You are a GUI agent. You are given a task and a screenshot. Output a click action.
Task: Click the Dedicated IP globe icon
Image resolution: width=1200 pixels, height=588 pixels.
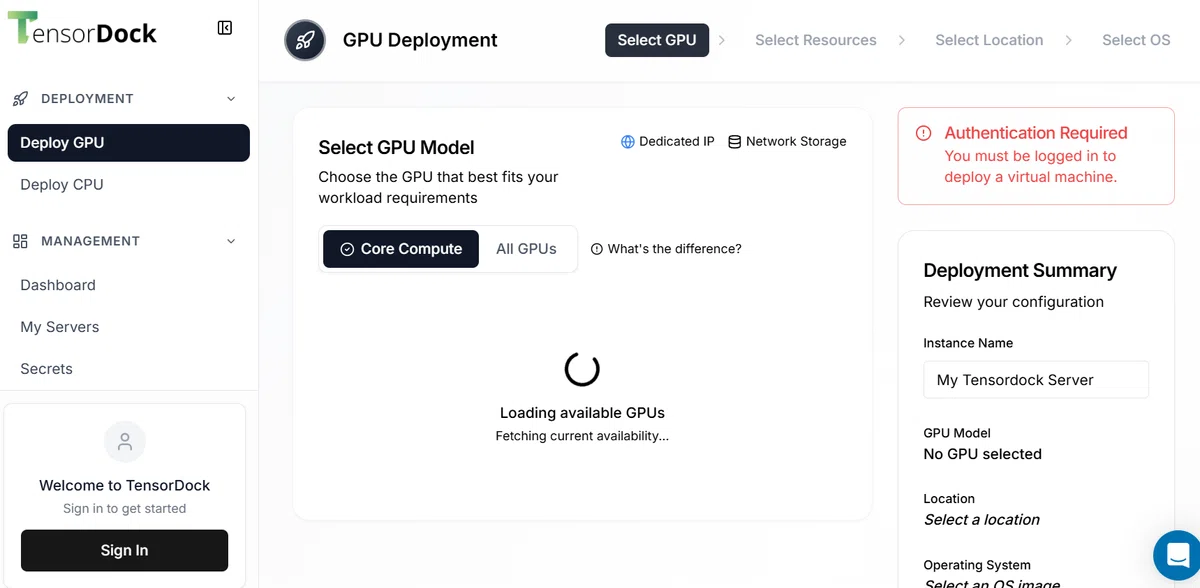pyautogui.click(x=628, y=142)
